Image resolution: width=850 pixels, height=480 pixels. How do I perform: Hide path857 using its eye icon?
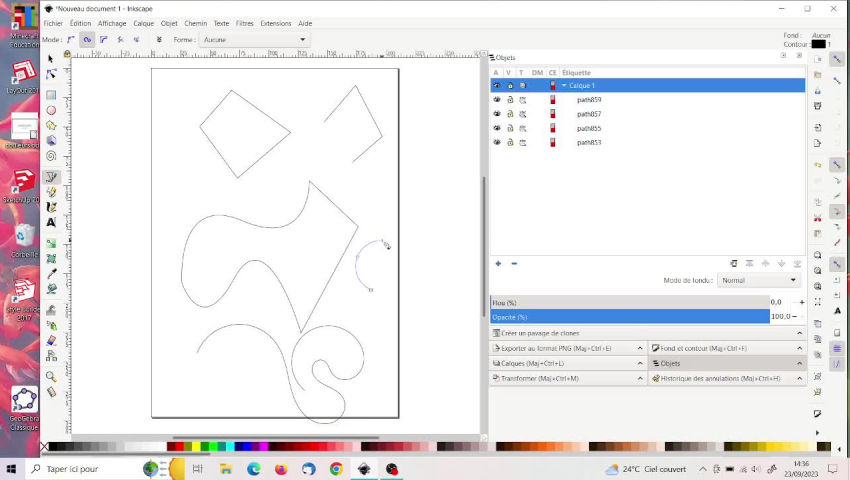[x=497, y=114]
